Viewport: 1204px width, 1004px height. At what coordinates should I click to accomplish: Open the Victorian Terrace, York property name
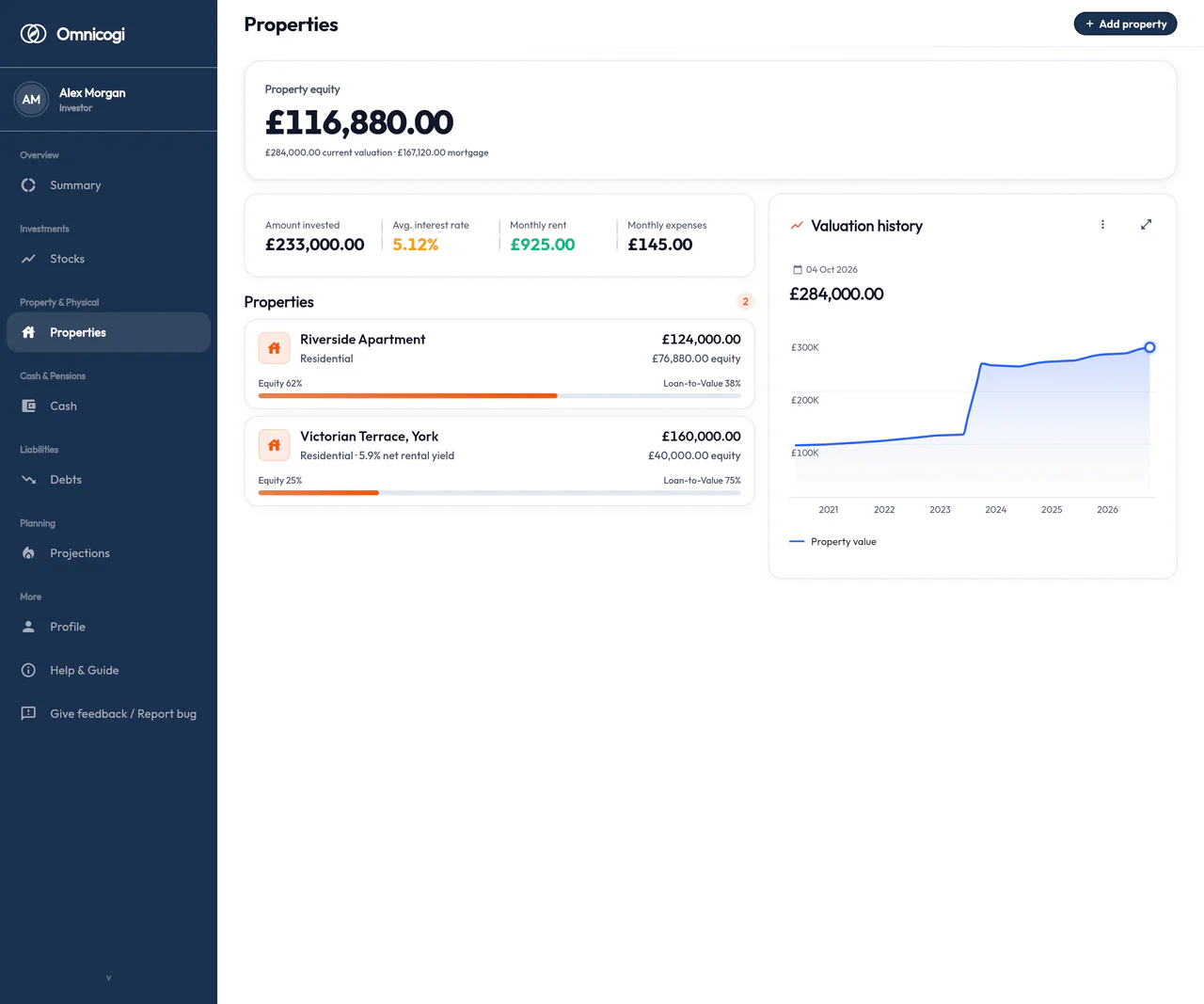(x=369, y=437)
